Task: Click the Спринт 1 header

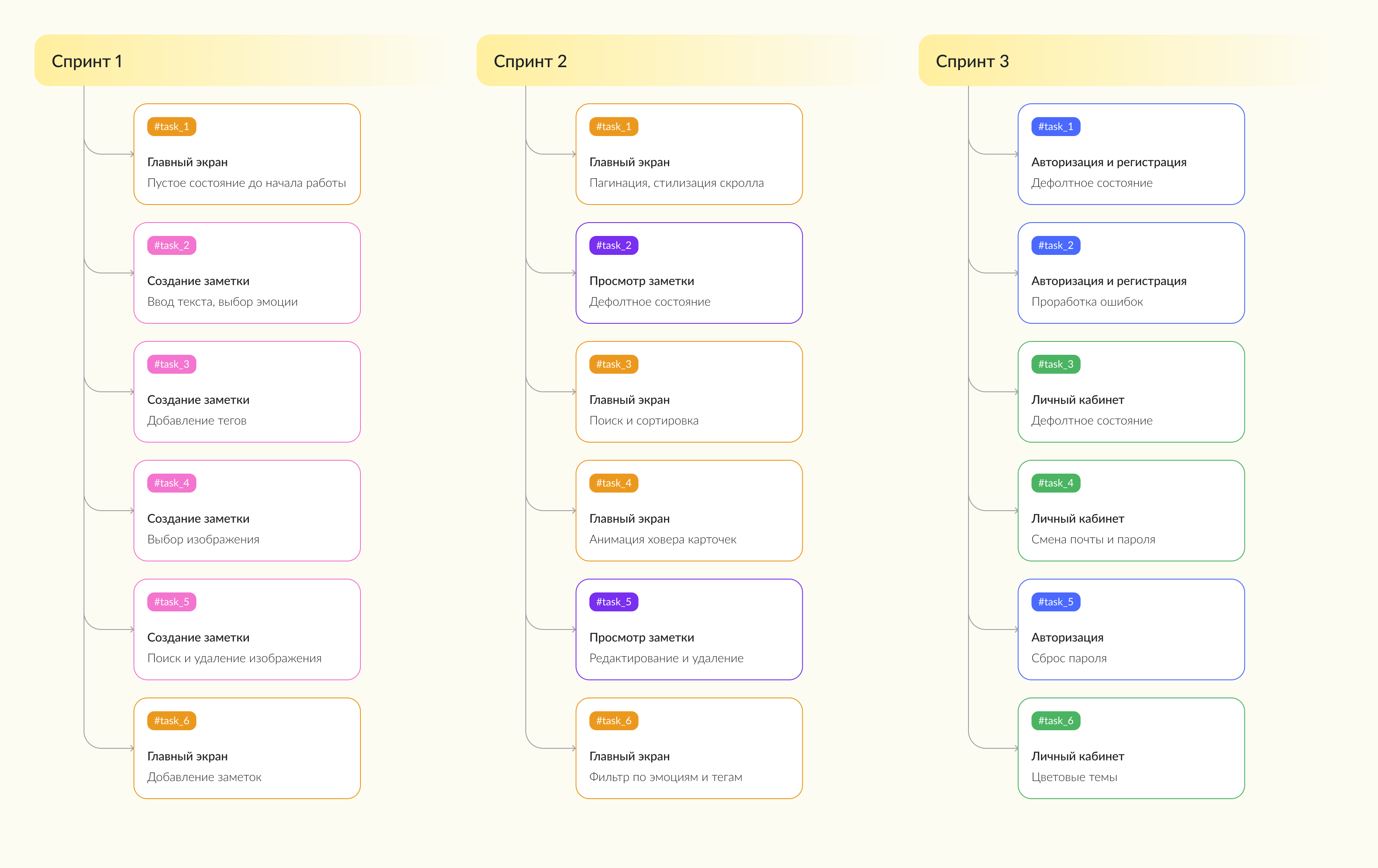Action: pos(87,61)
